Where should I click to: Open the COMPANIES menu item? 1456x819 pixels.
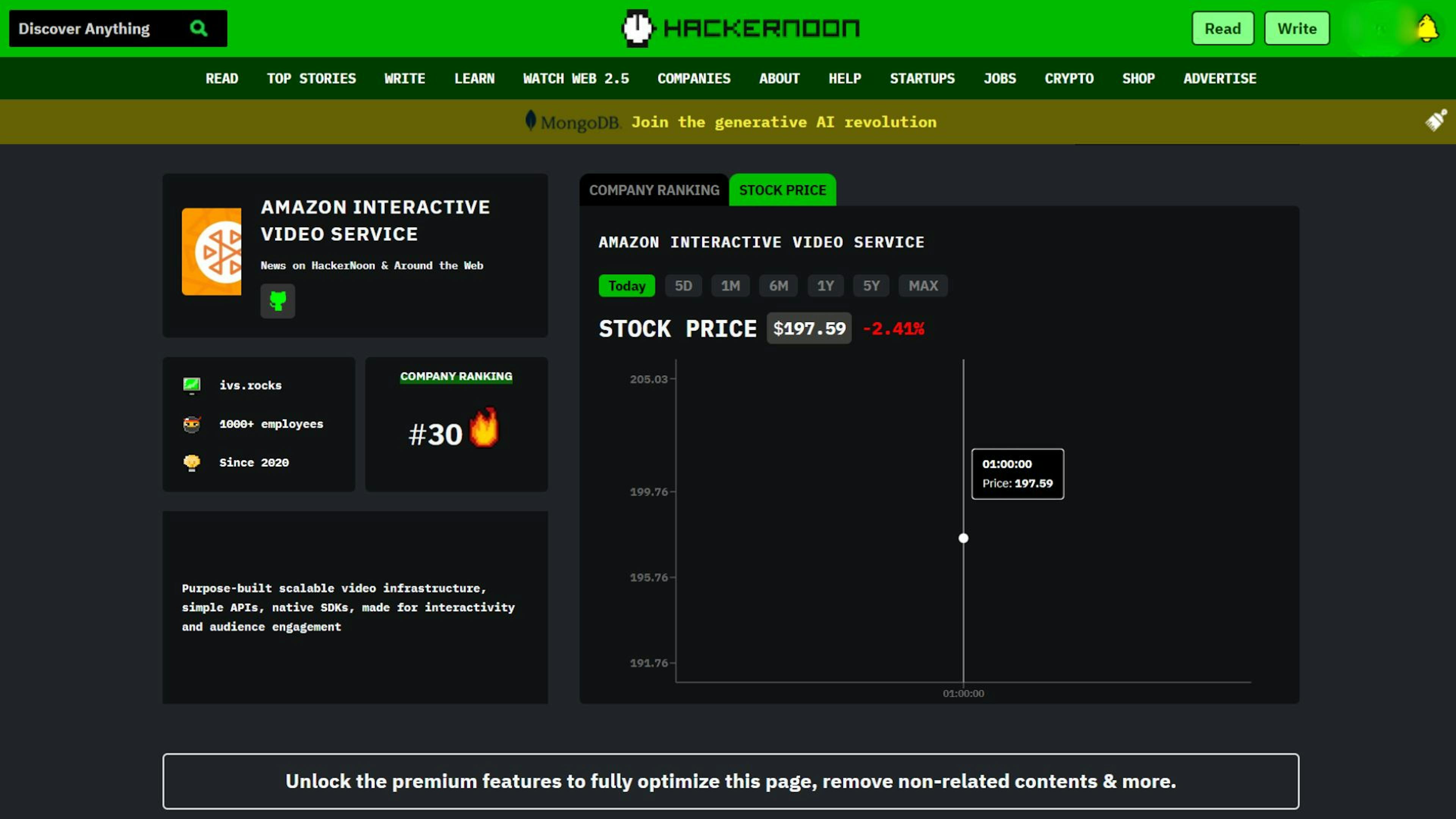pyautogui.click(x=694, y=78)
